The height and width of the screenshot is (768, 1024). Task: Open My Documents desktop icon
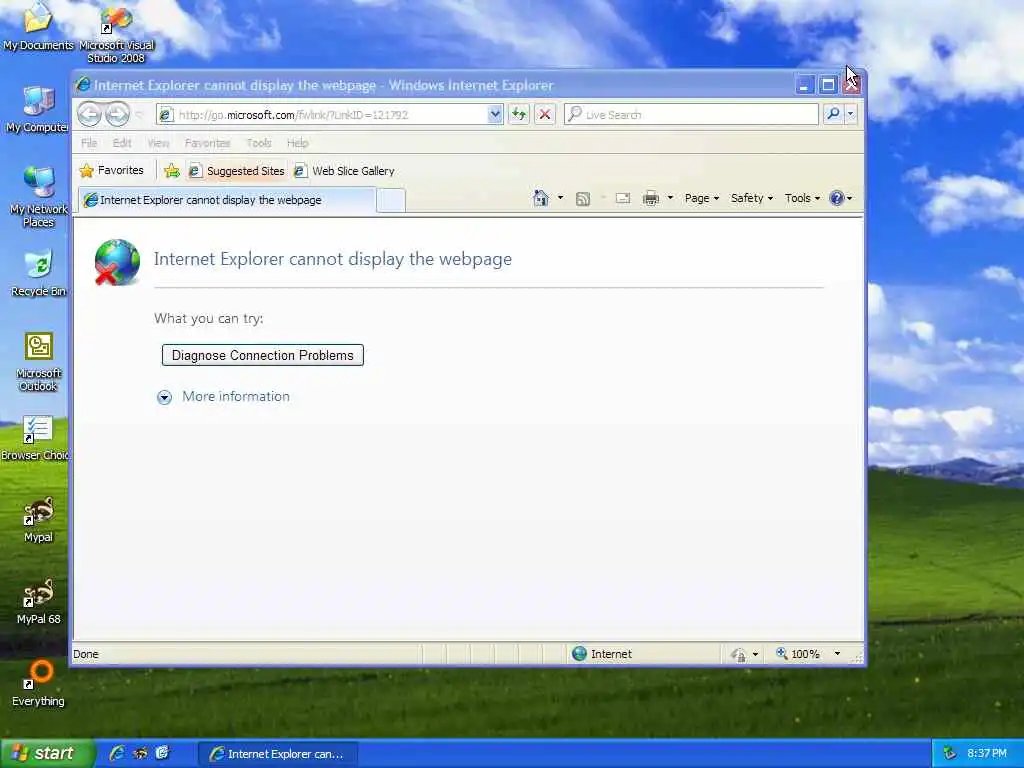[38, 26]
